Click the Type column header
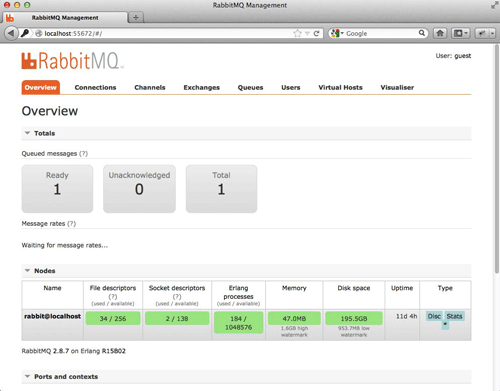Image resolution: width=500 pixels, height=391 pixels. (x=445, y=288)
